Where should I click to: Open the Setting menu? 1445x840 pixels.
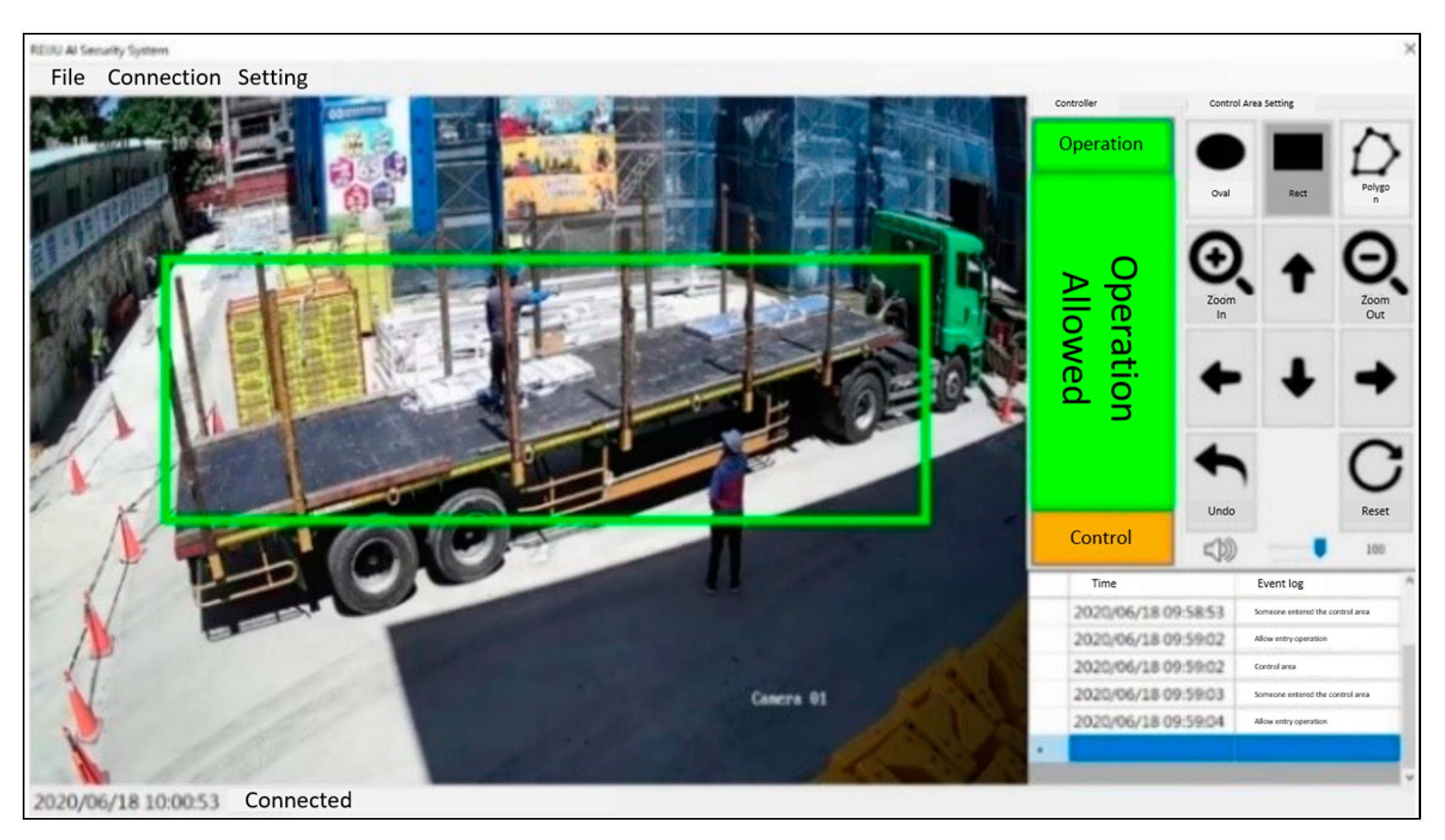click(x=273, y=78)
